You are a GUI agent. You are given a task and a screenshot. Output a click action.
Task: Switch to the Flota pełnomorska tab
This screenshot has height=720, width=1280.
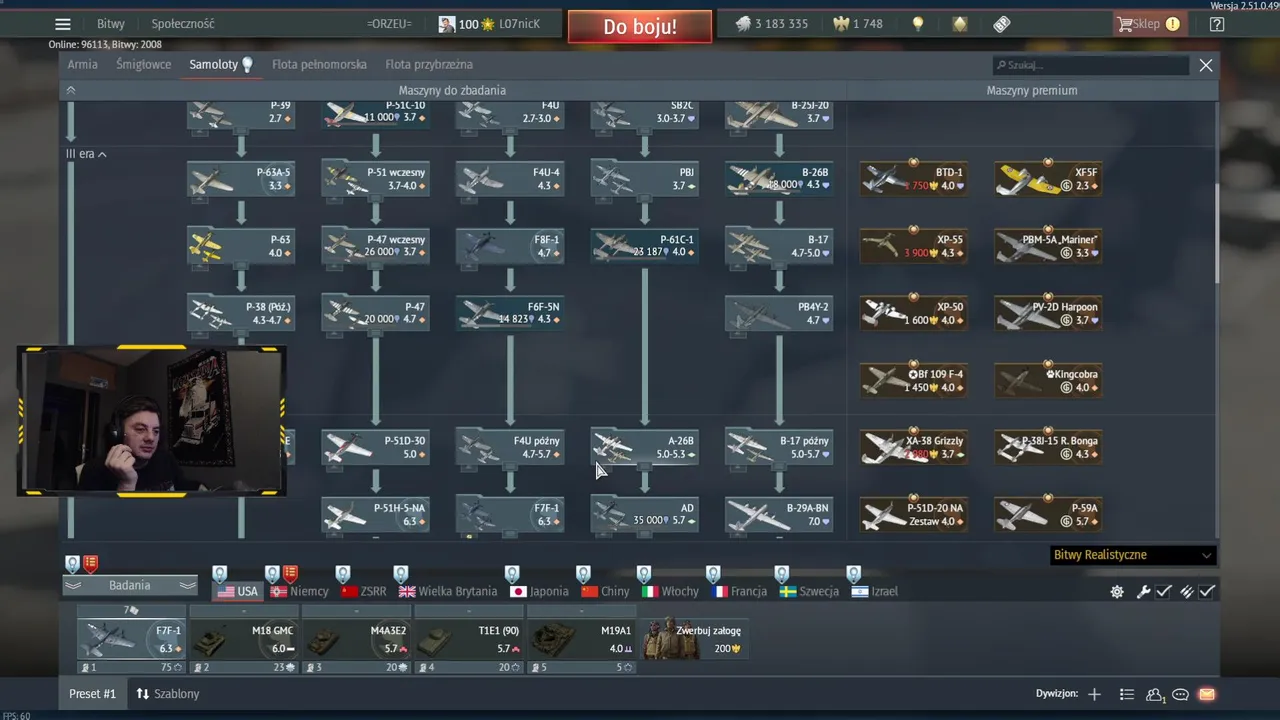tap(319, 64)
